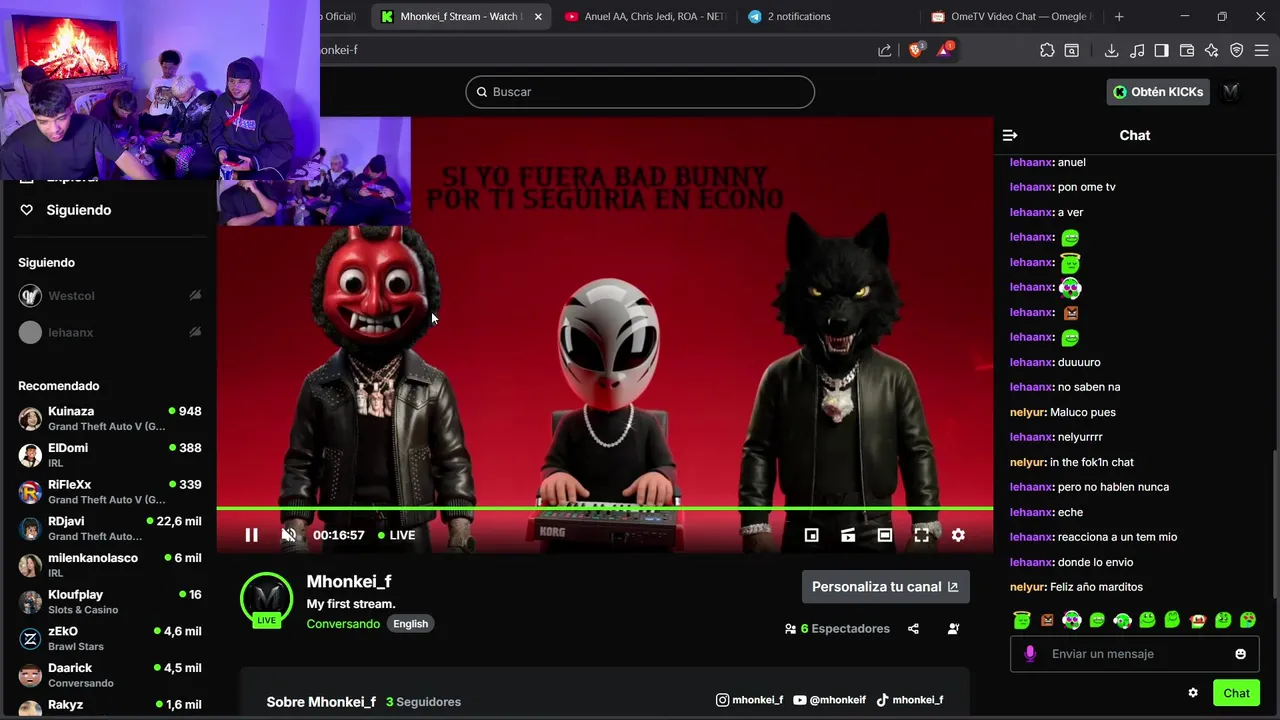This screenshot has width=1280, height=720.
Task: Open YouTube @mhonkeif link
Action: tap(829, 700)
